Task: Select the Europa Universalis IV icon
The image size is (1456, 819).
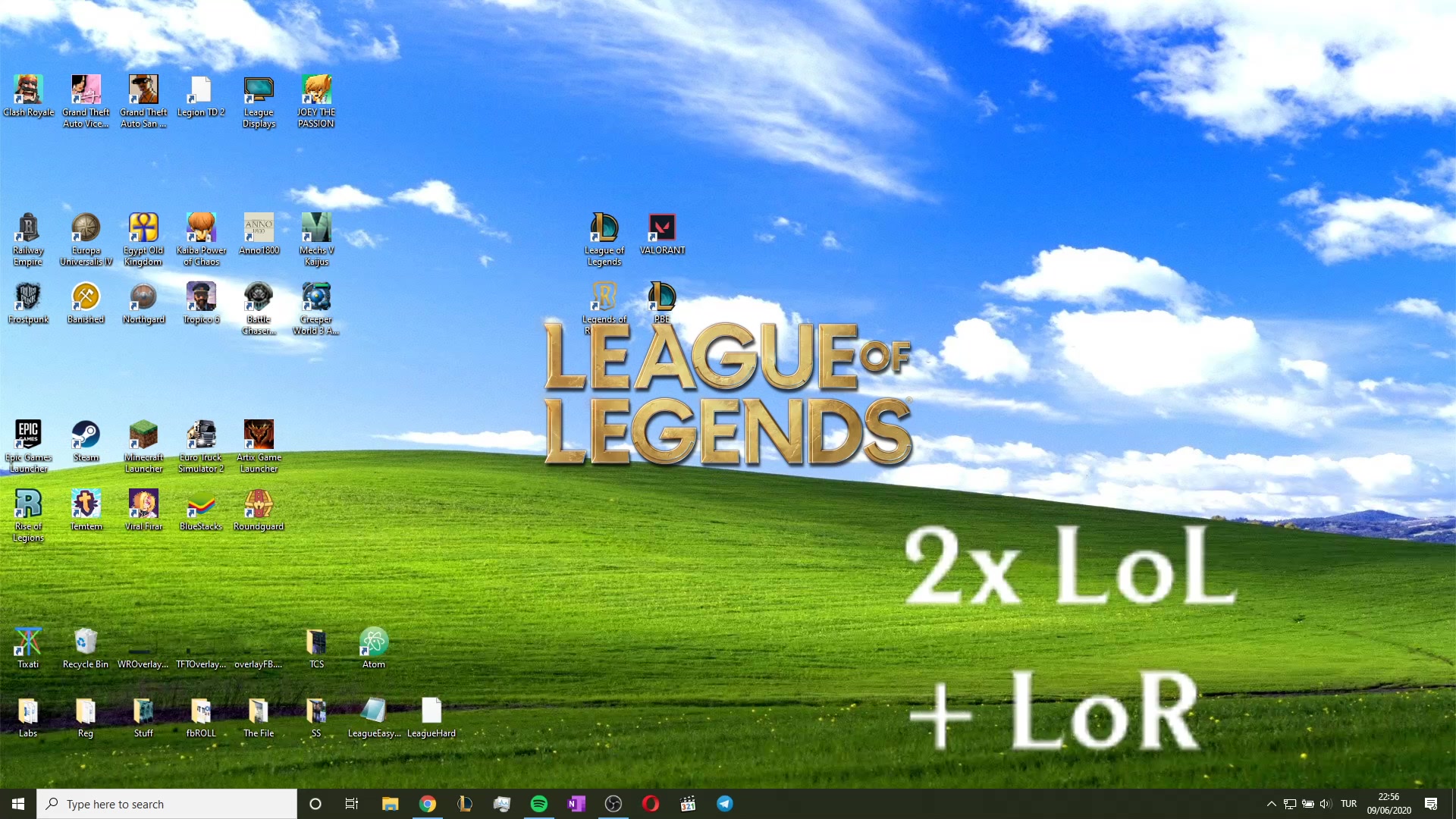Action: 86,239
